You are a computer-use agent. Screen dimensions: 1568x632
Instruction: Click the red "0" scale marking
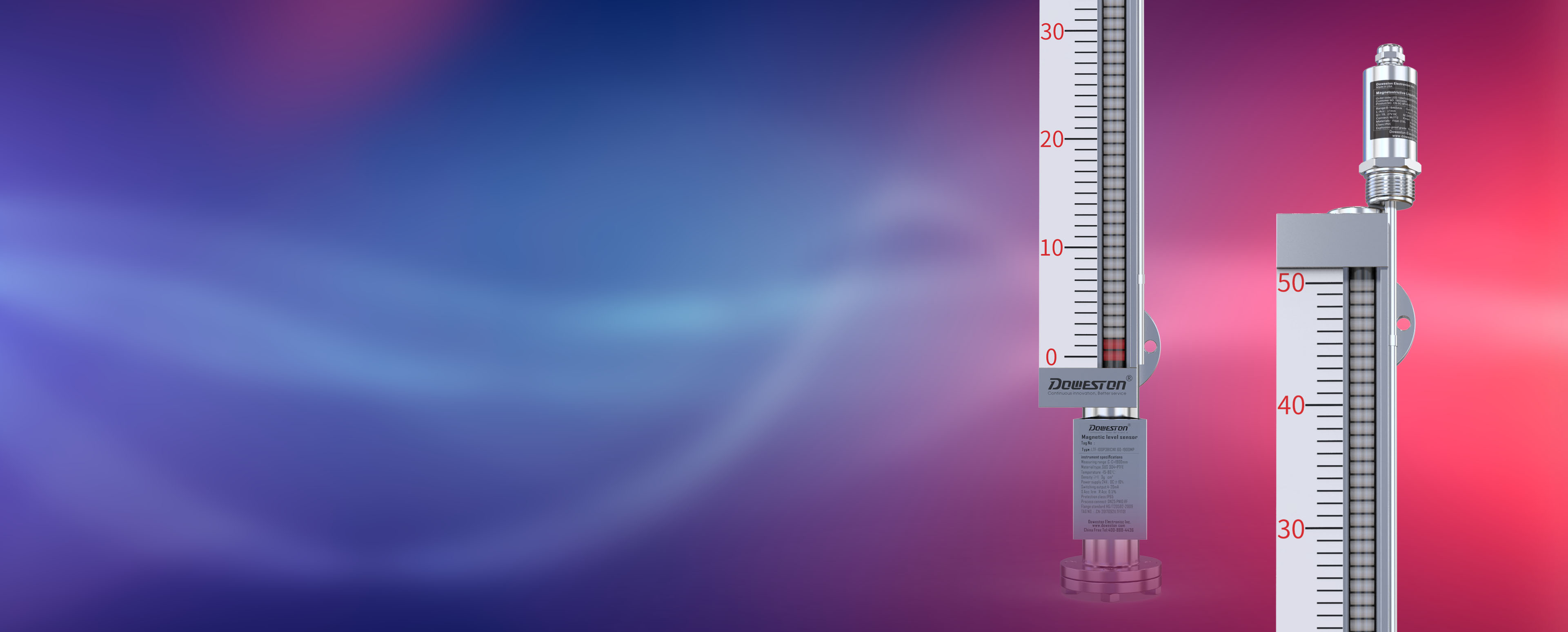[1051, 356]
